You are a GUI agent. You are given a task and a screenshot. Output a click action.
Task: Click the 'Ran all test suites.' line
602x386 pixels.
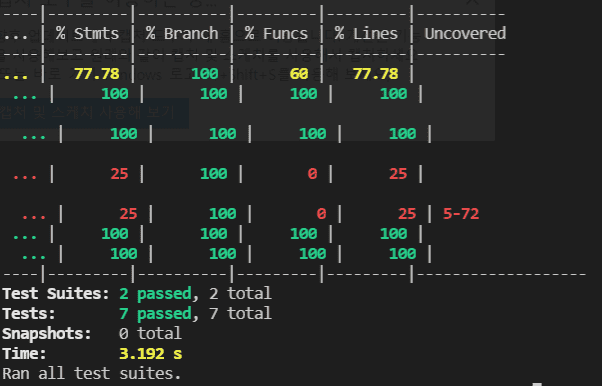click(x=91, y=373)
